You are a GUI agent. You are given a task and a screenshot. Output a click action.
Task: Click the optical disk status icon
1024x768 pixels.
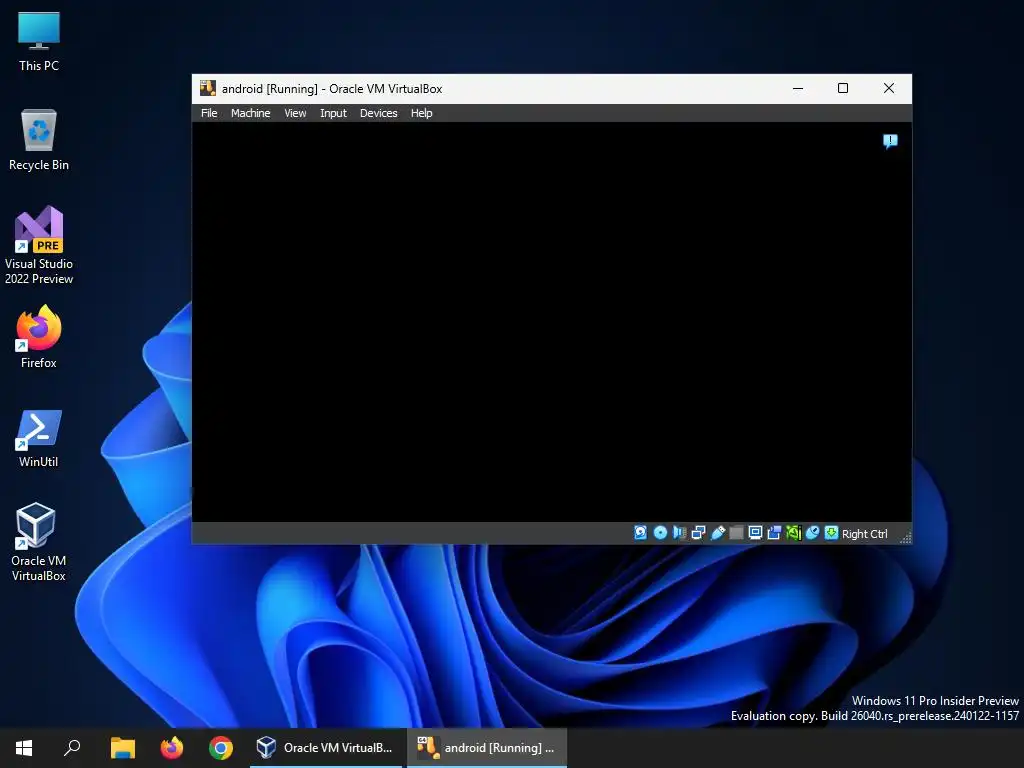pos(660,533)
